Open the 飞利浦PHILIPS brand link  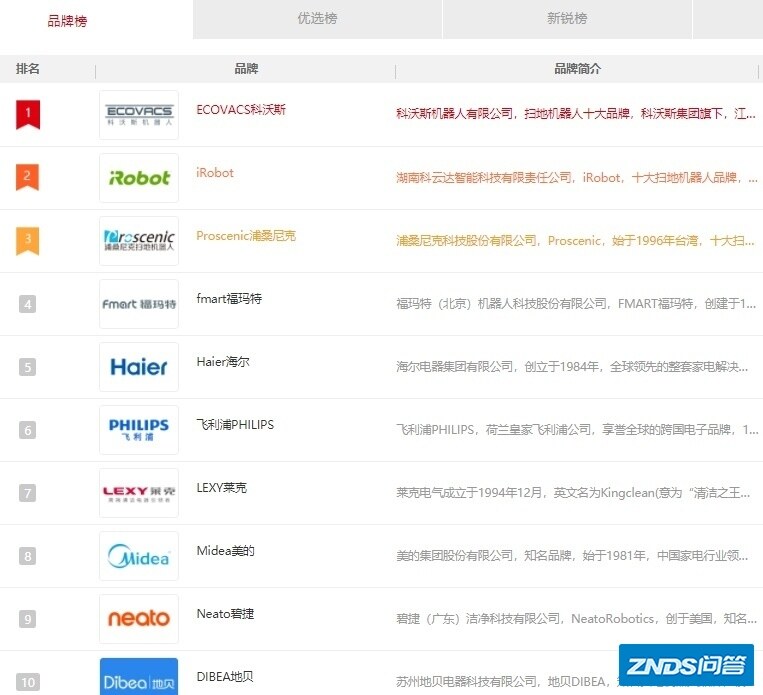tap(235, 424)
